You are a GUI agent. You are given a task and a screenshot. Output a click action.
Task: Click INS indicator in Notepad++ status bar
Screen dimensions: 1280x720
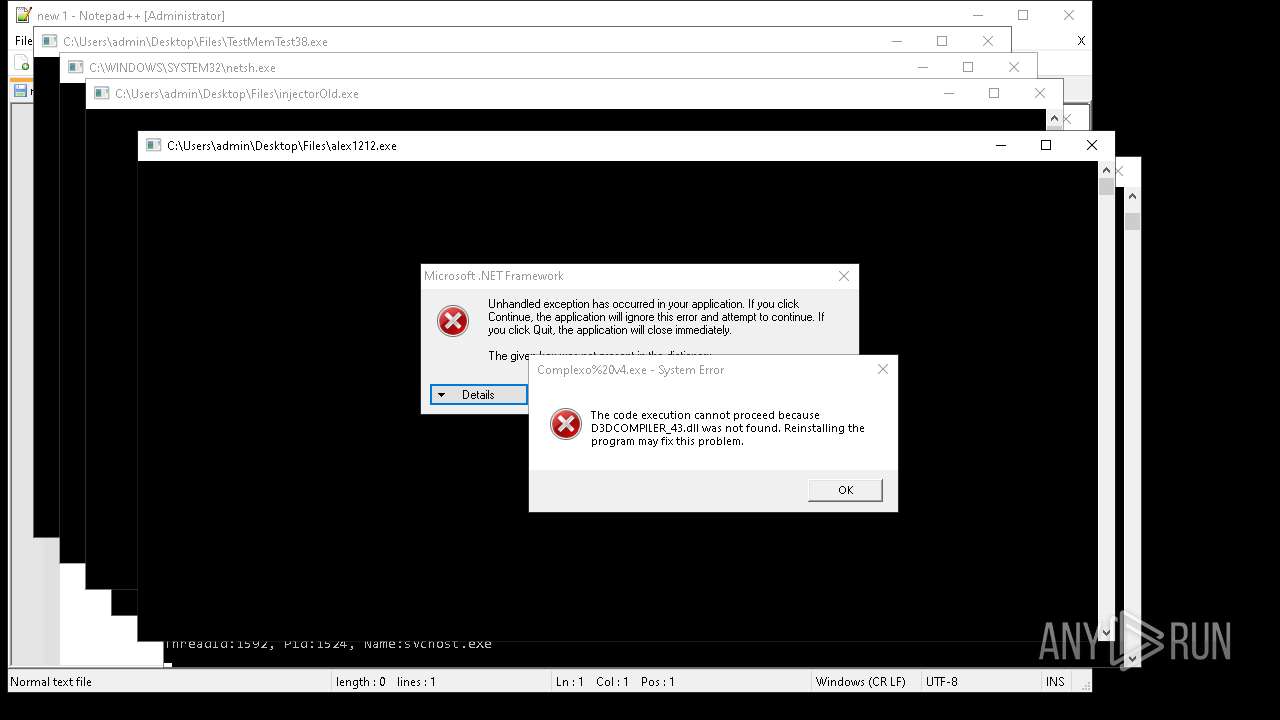click(x=1055, y=682)
